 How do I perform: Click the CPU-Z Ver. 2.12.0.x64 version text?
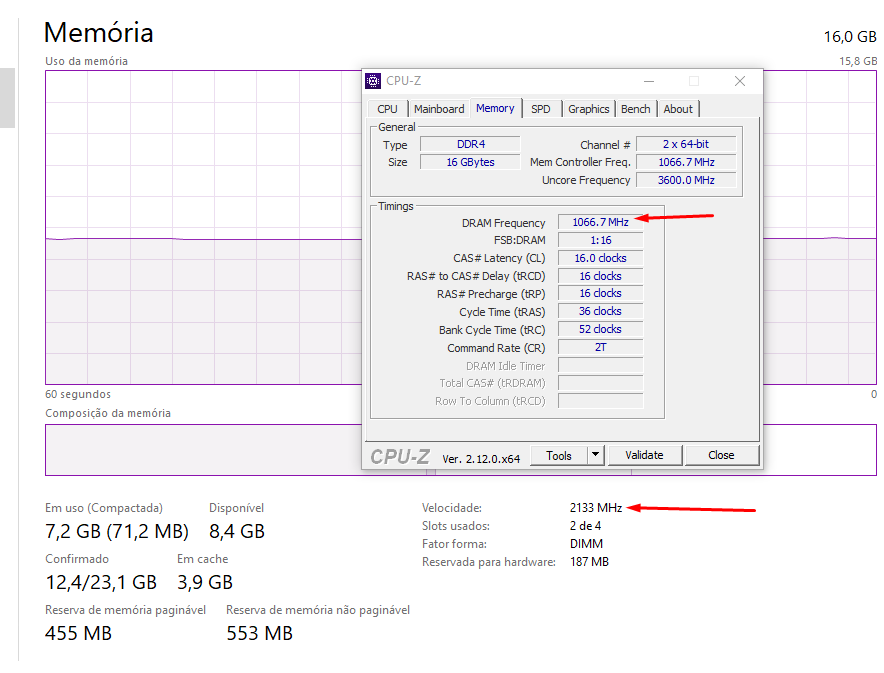(481, 459)
